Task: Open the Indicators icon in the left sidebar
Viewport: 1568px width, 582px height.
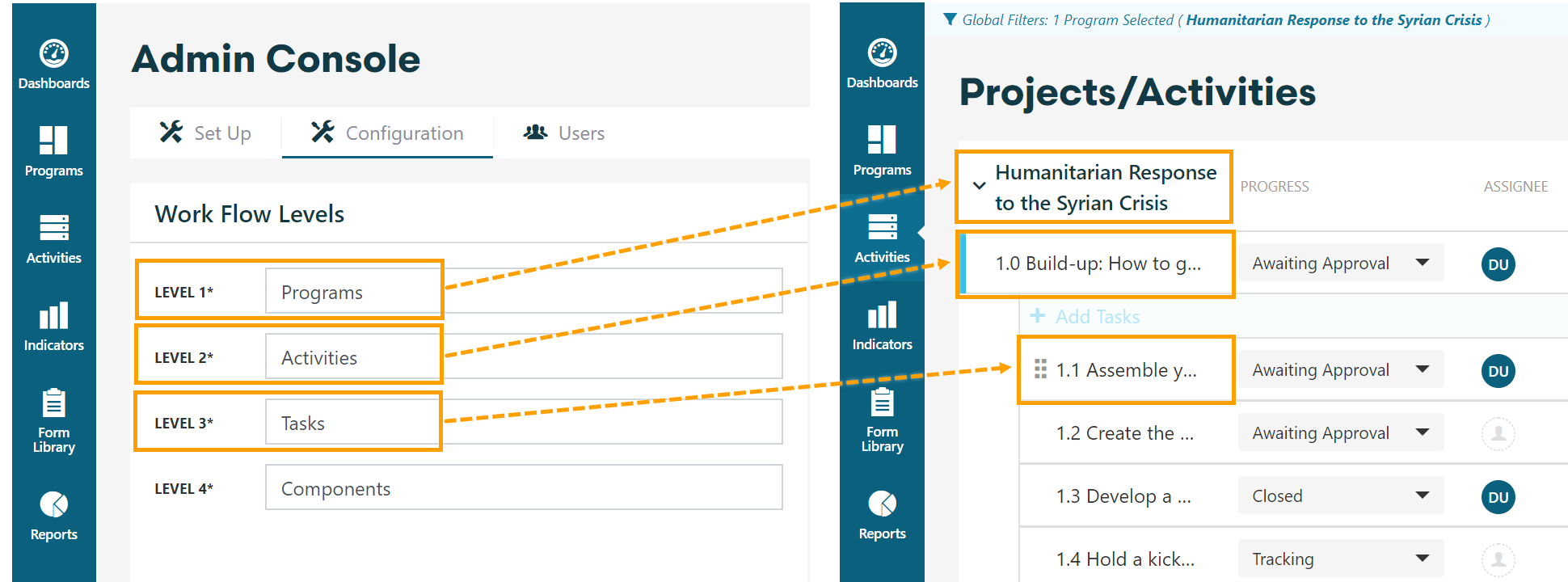Action: 53,327
